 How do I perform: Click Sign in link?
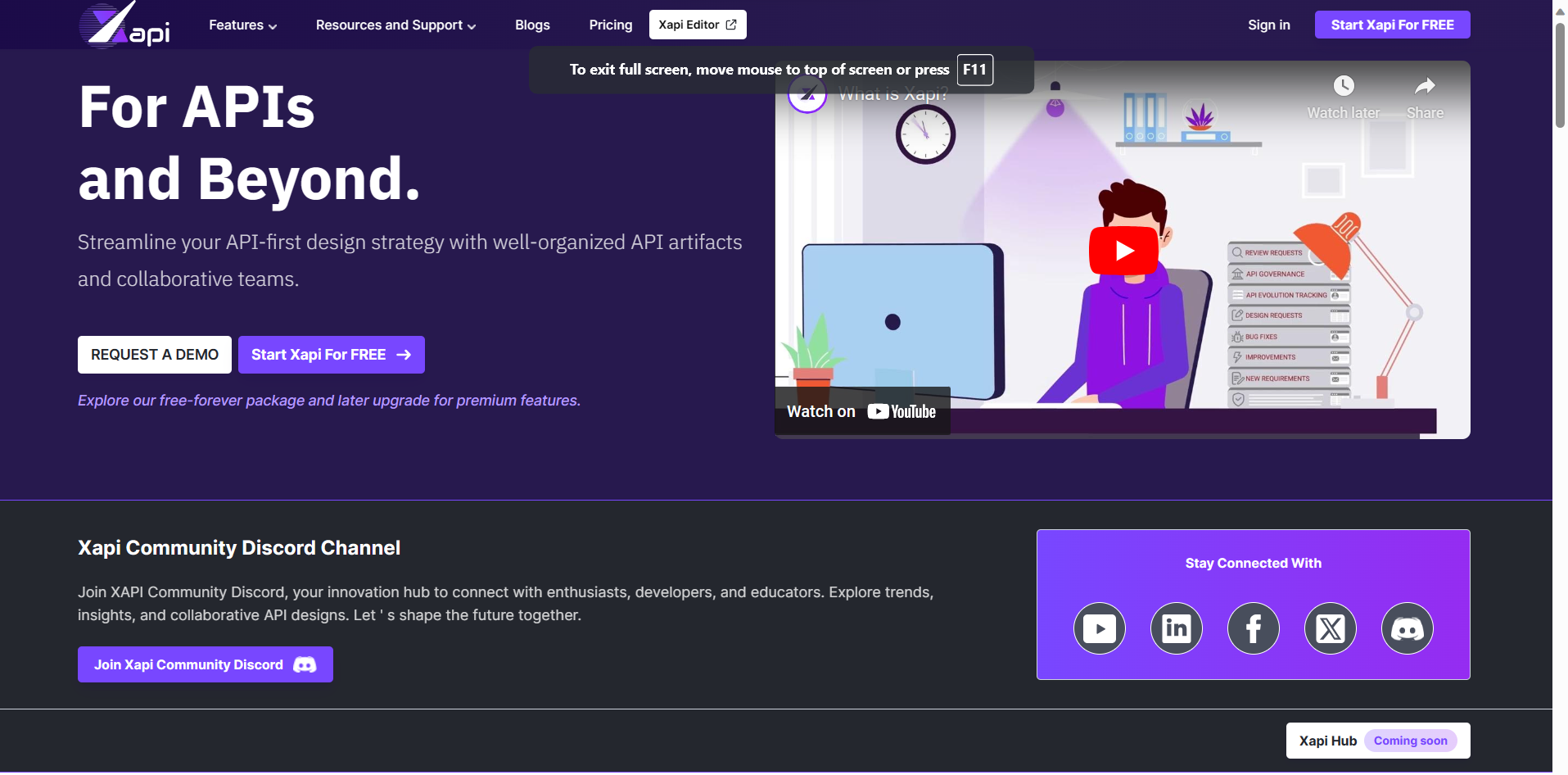tap(1268, 25)
